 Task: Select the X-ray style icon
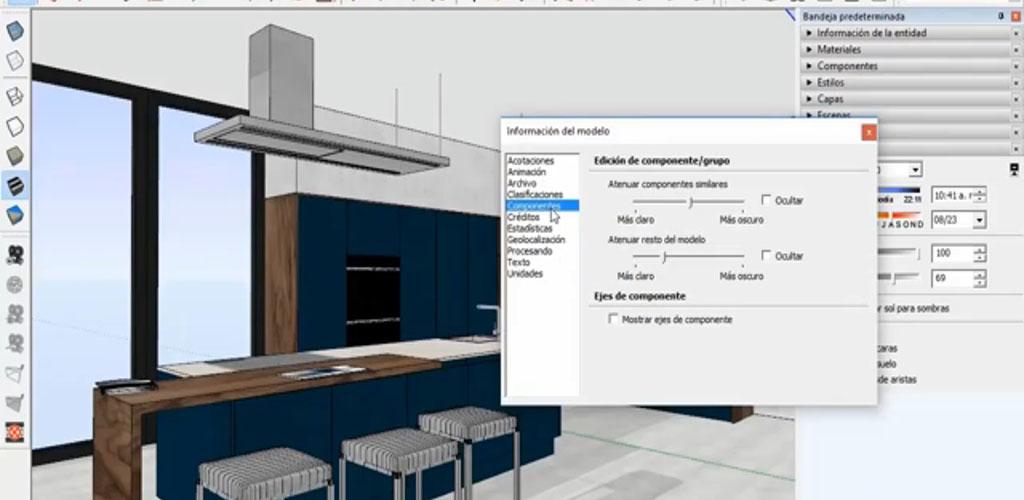tap(14, 31)
